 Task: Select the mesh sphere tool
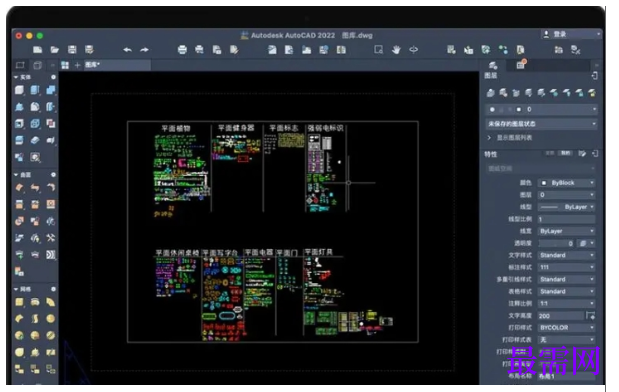[x=51, y=319]
